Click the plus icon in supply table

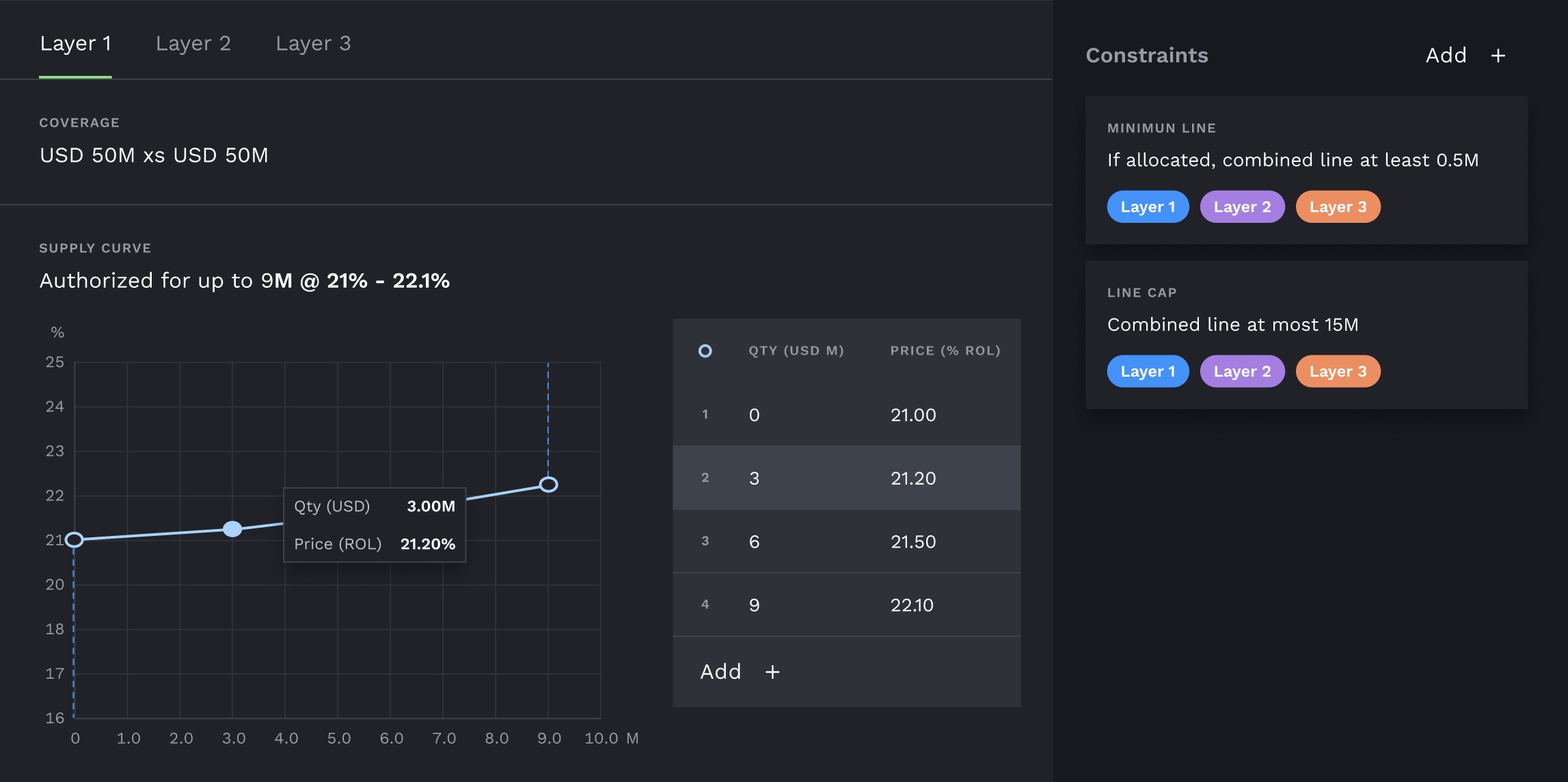pos(772,673)
